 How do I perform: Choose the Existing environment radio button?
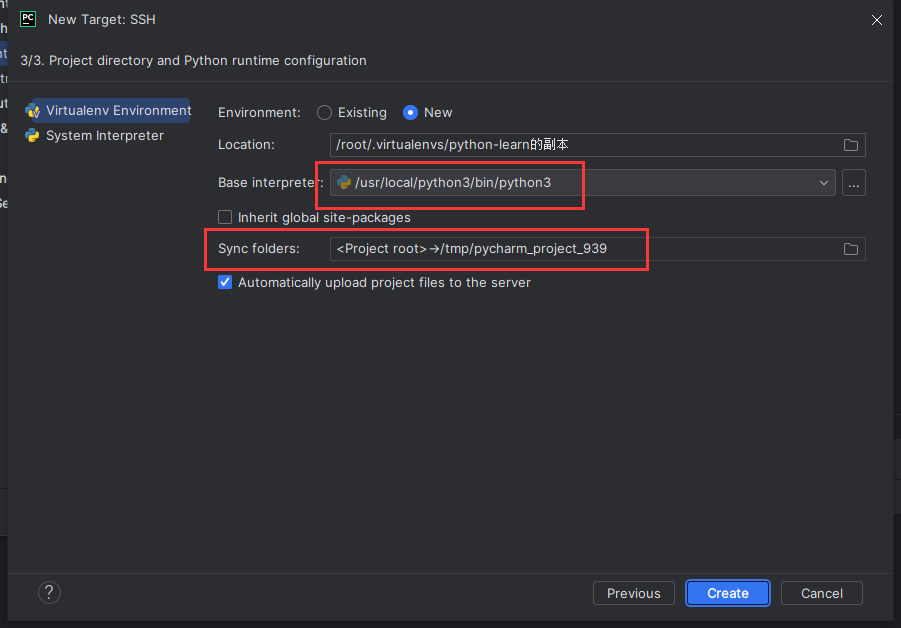coord(325,113)
